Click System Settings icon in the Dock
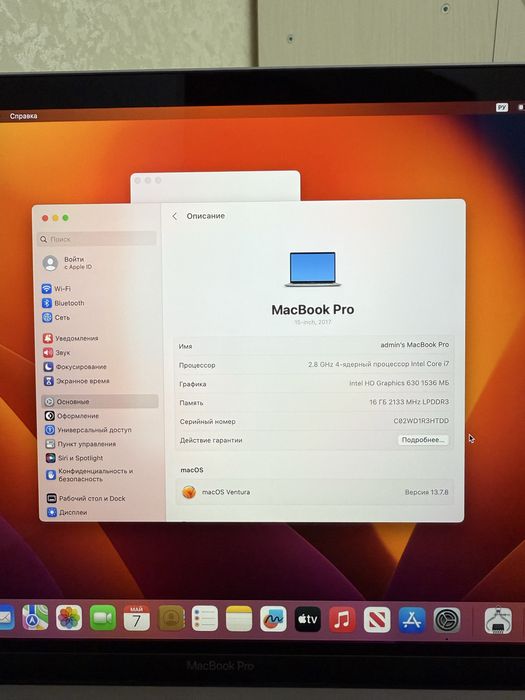The height and width of the screenshot is (700, 525). [447, 620]
